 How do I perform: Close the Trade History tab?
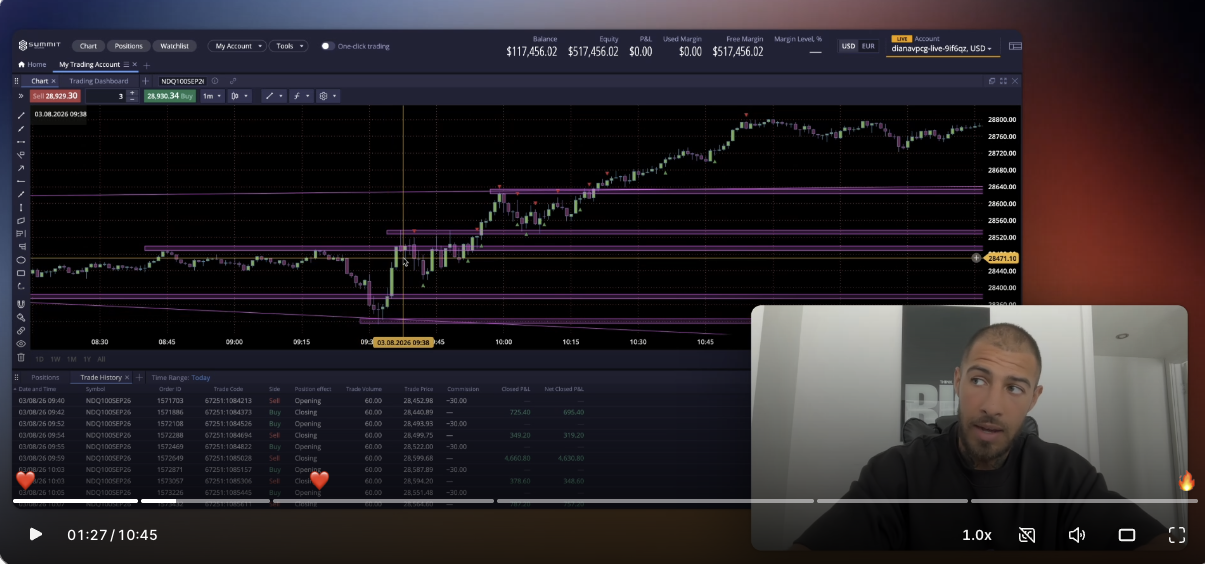(127, 378)
